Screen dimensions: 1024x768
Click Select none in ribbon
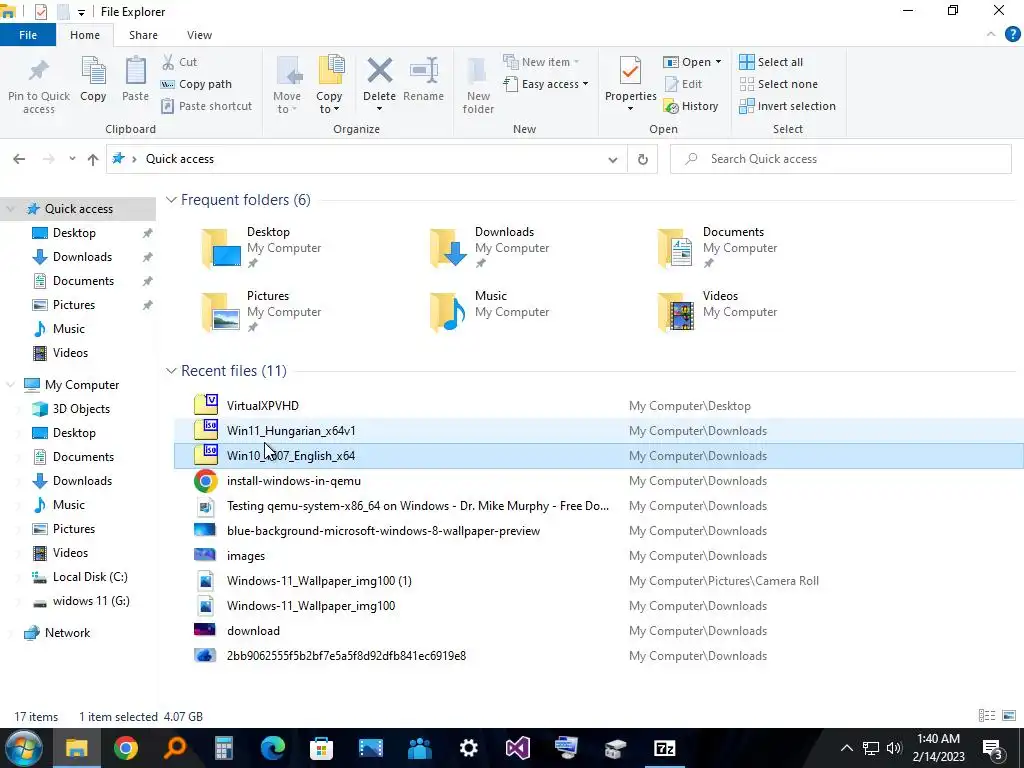[778, 84]
